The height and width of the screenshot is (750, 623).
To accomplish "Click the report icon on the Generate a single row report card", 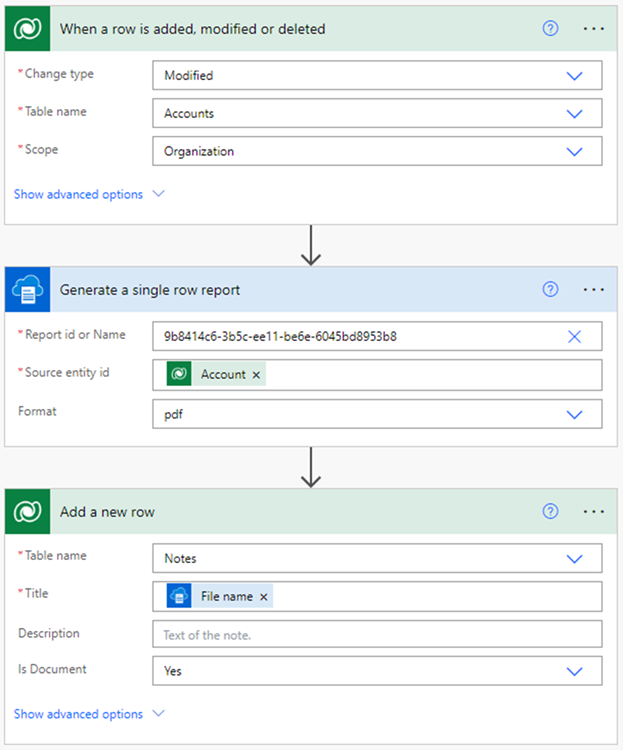I will click(x=27, y=289).
